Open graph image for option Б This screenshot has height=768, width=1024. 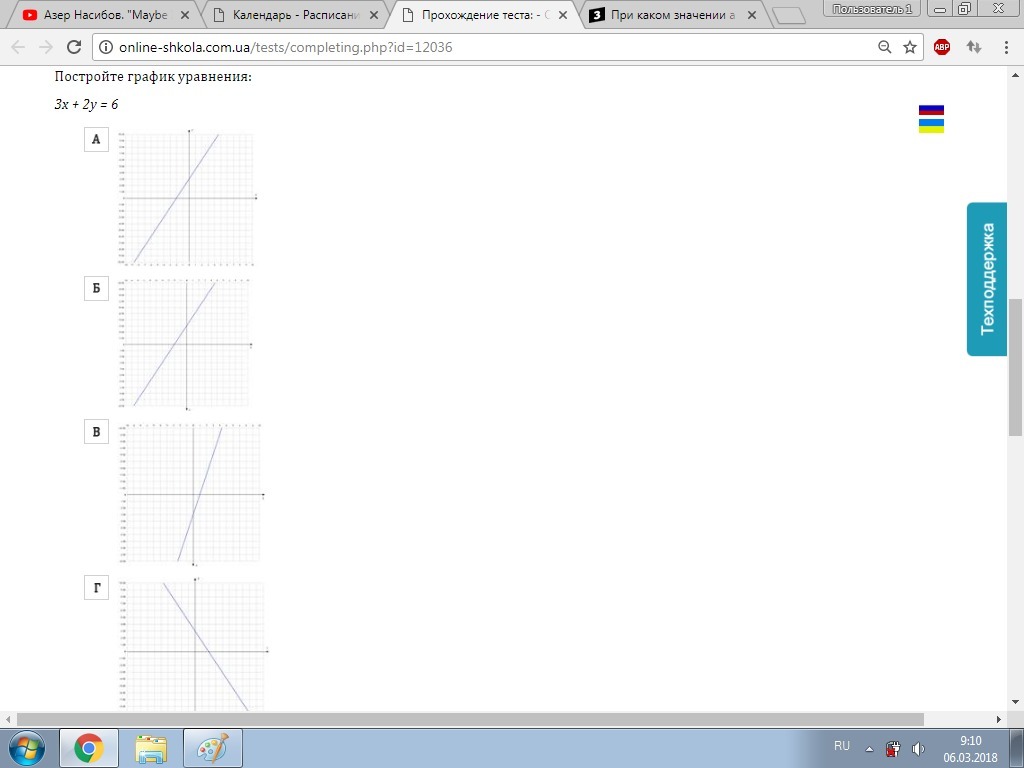[x=185, y=344]
